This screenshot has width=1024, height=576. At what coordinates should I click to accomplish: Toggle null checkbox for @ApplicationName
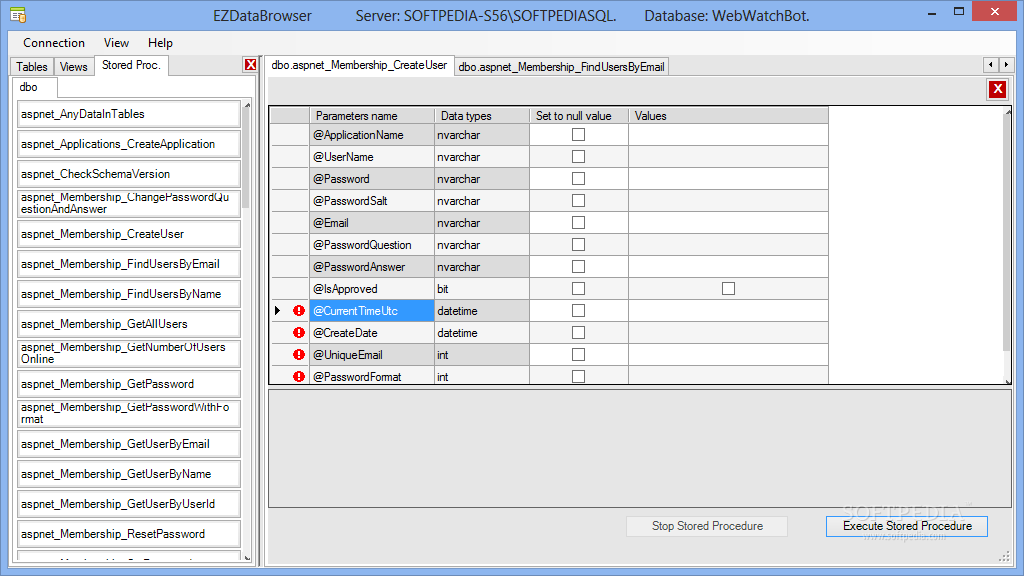coord(579,135)
